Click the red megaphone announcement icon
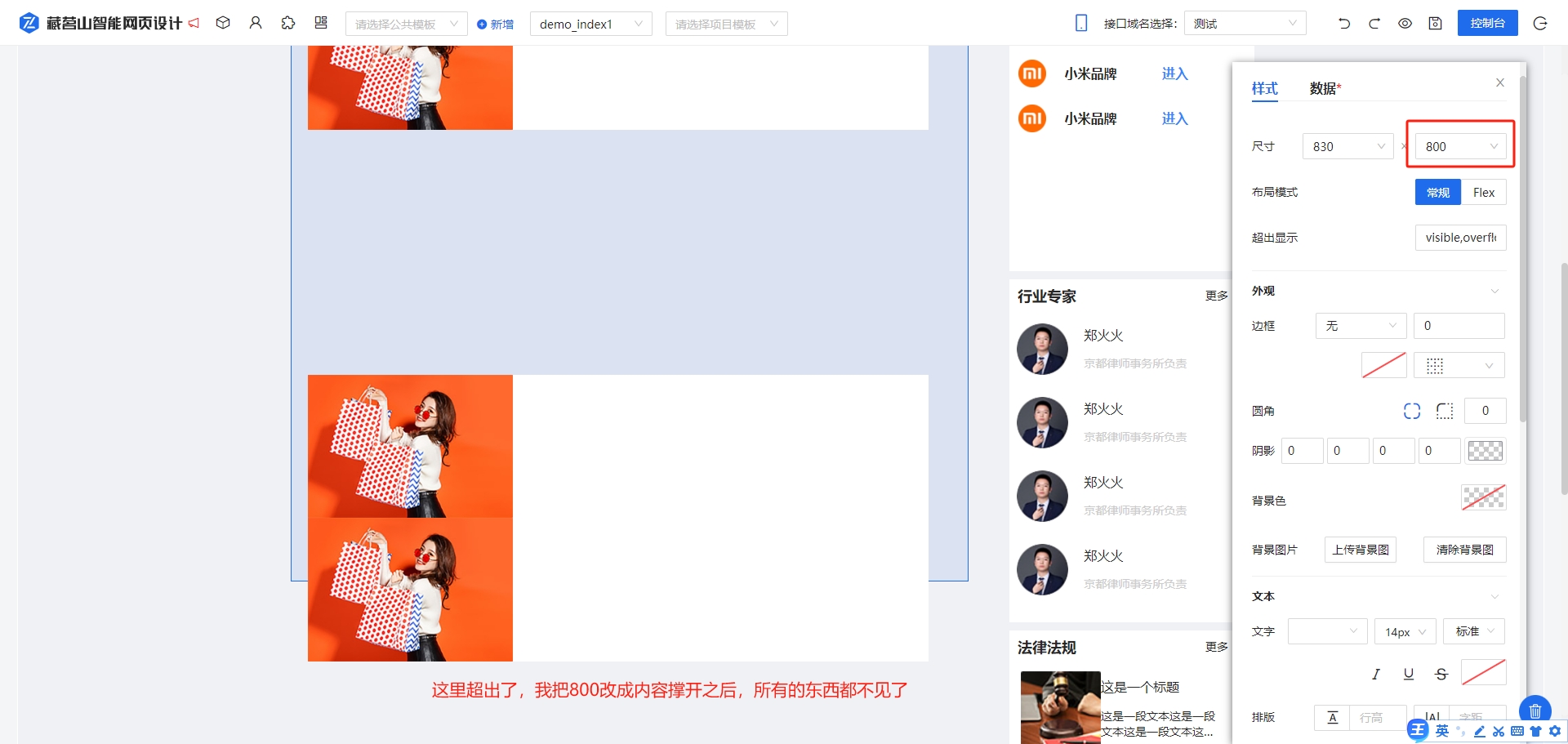 pyautogui.click(x=194, y=23)
